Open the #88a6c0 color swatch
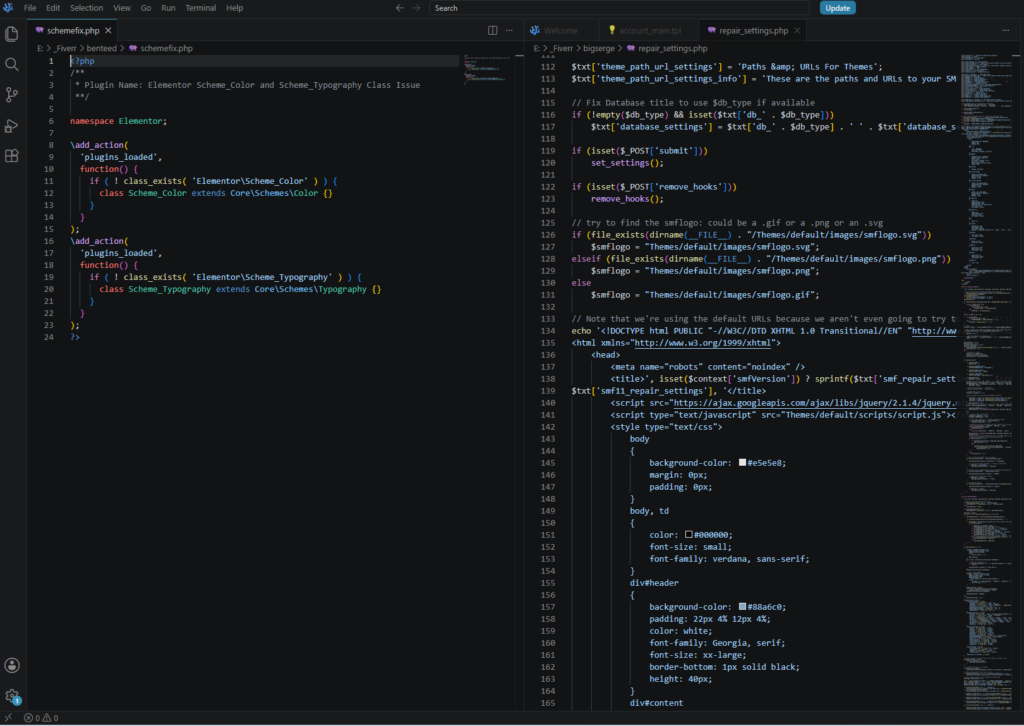 pos(742,607)
